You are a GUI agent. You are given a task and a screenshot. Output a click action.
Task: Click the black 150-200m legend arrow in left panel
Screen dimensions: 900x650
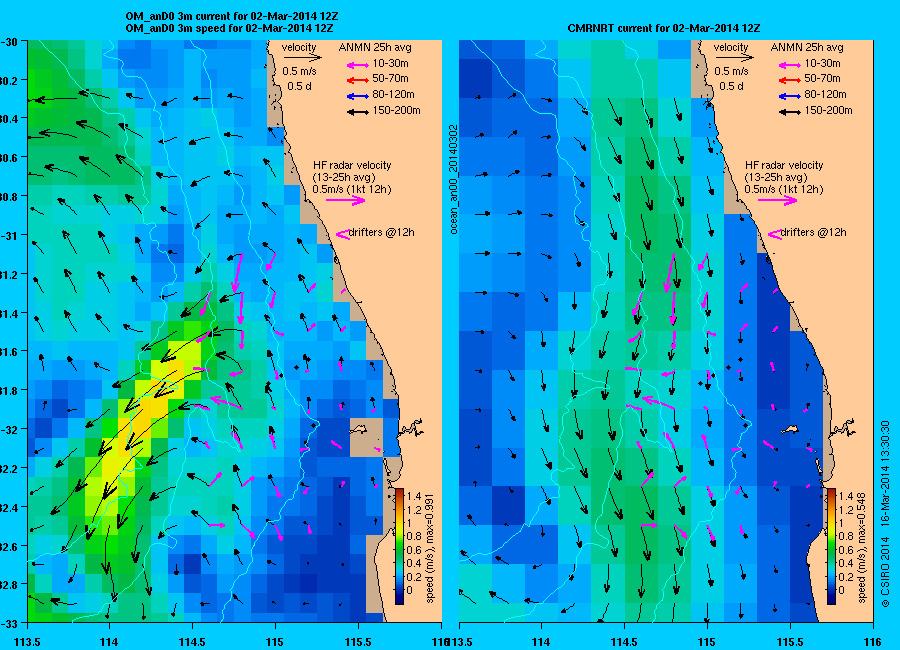pyautogui.click(x=358, y=112)
